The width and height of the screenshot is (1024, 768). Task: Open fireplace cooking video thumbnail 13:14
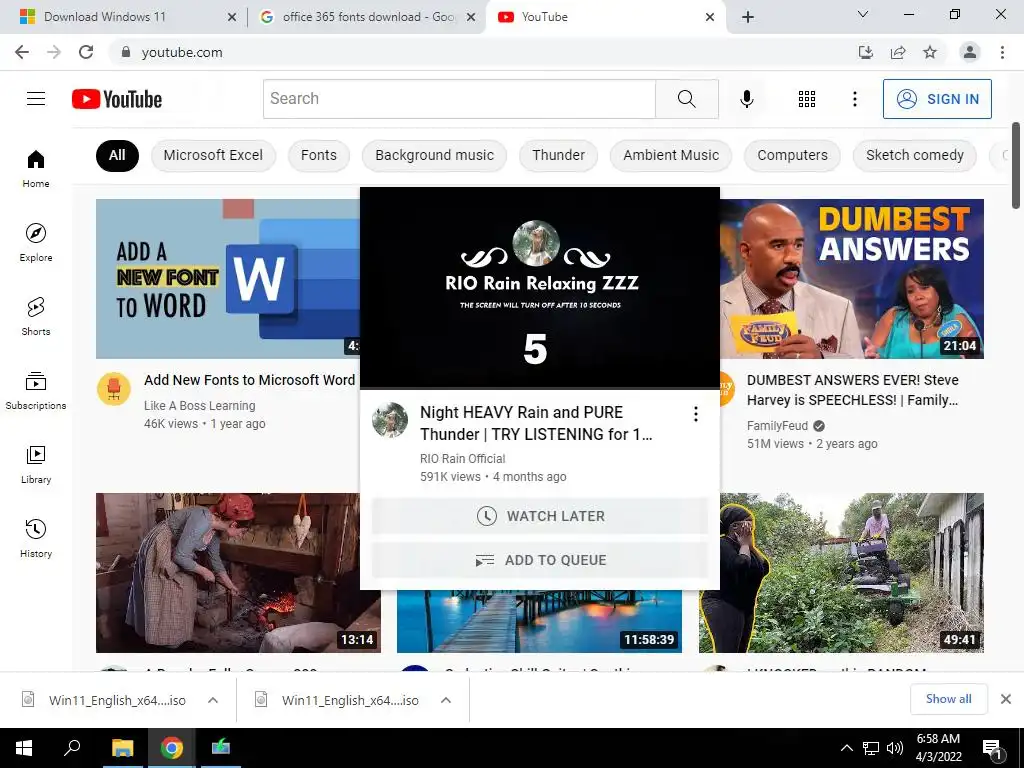click(x=238, y=573)
